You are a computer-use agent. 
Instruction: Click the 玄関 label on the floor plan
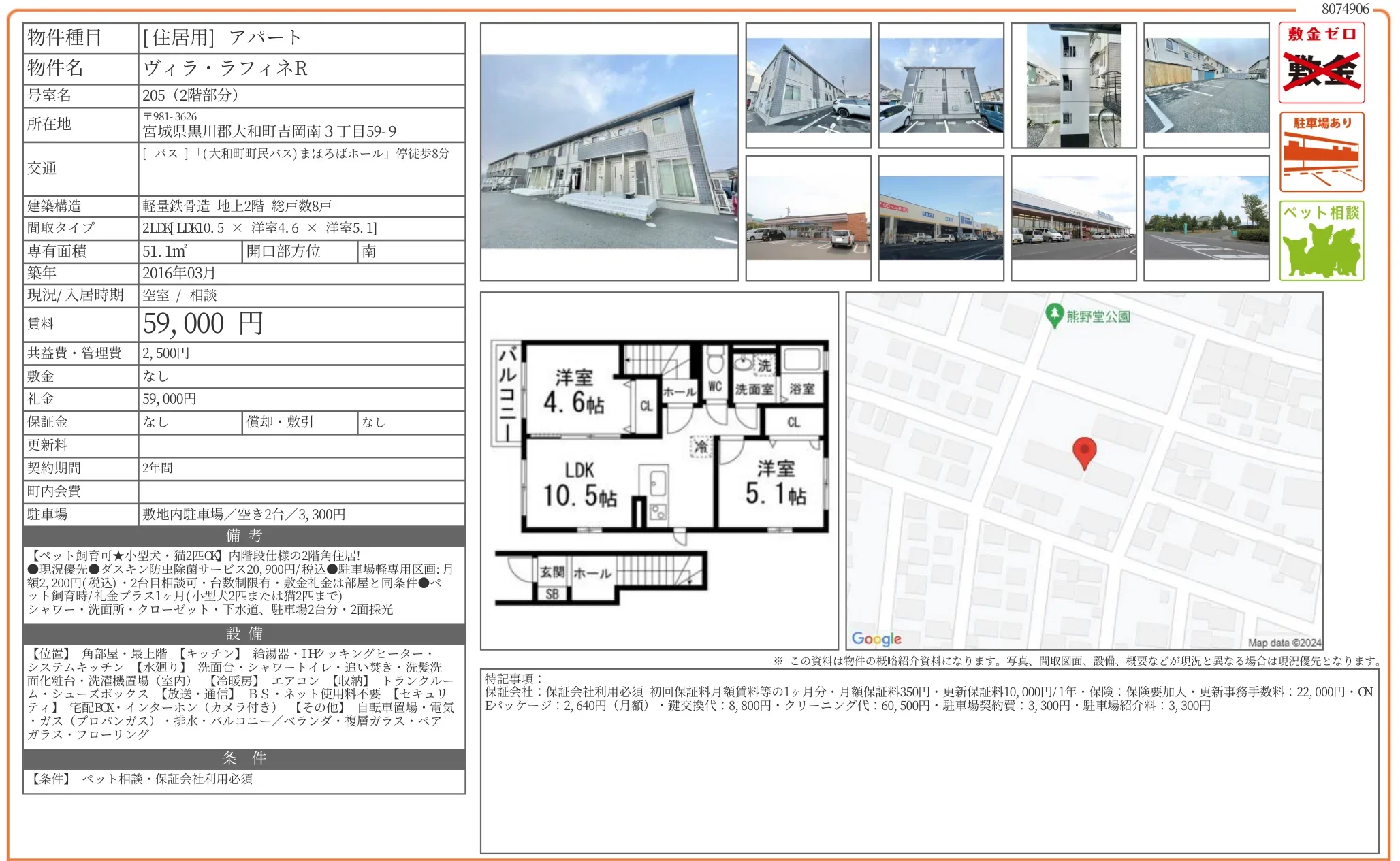pyautogui.click(x=552, y=572)
